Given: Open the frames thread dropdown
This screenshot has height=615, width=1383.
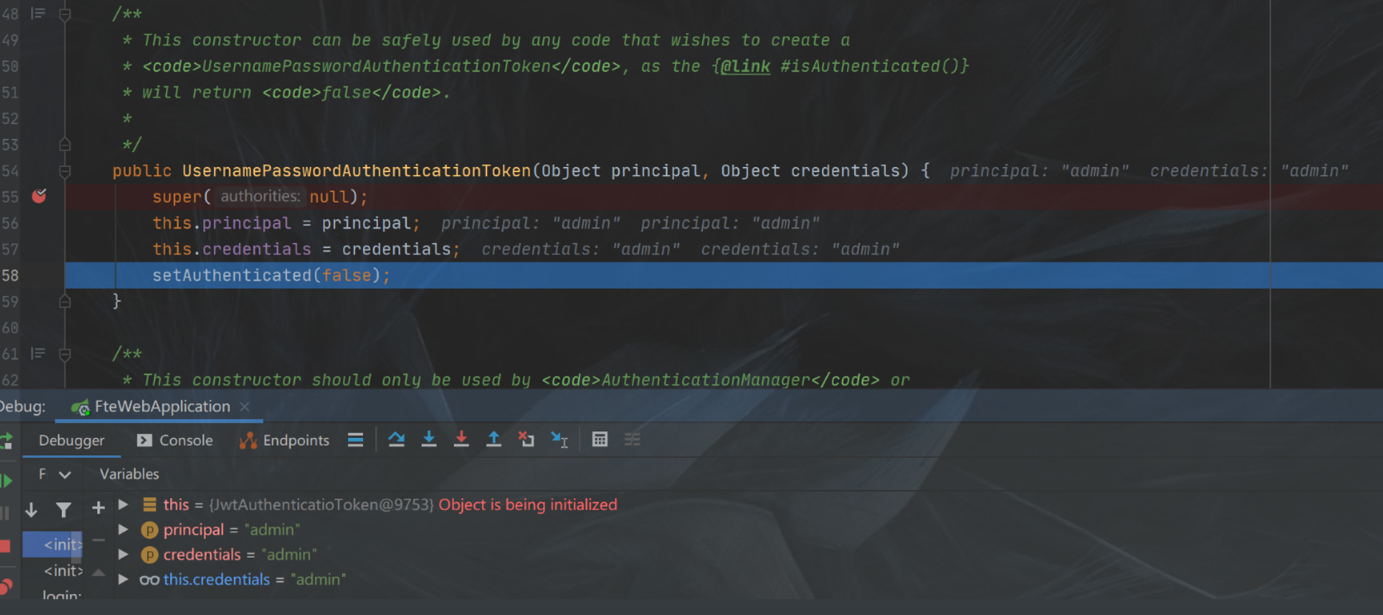Looking at the screenshot, I should pyautogui.click(x=65, y=474).
